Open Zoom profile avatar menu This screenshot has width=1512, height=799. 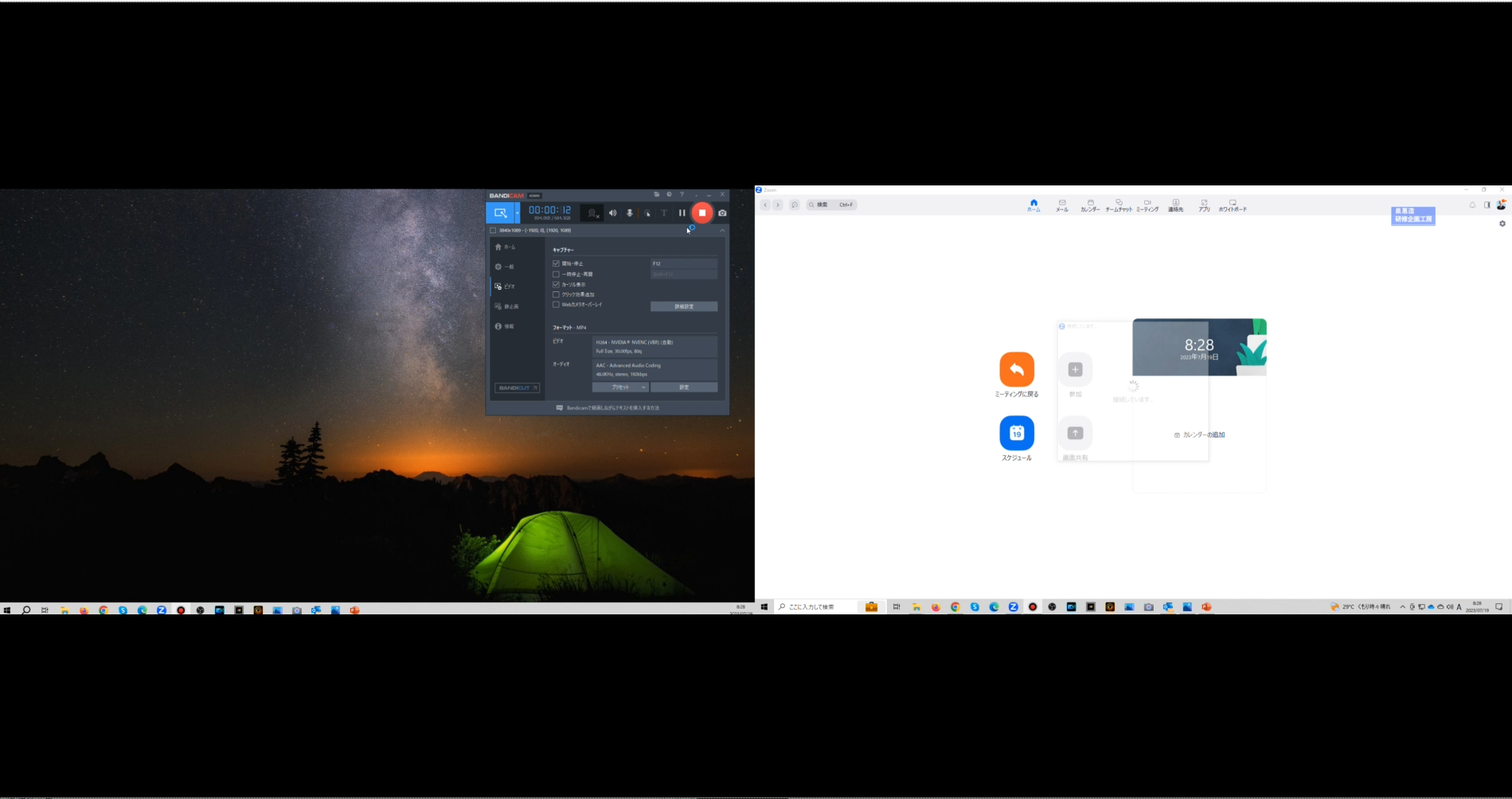click(x=1502, y=205)
